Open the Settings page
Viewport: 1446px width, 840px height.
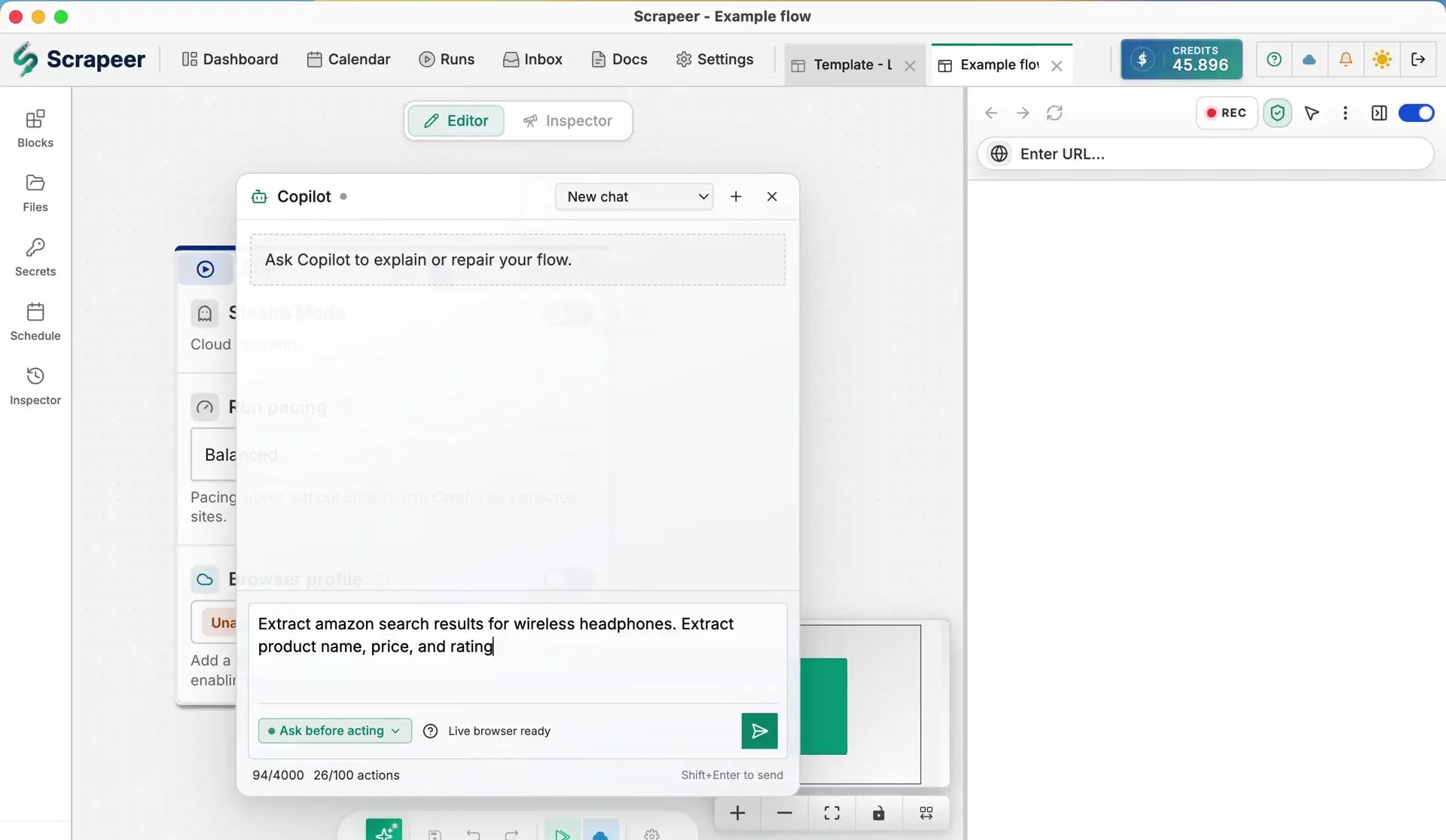point(715,59)
